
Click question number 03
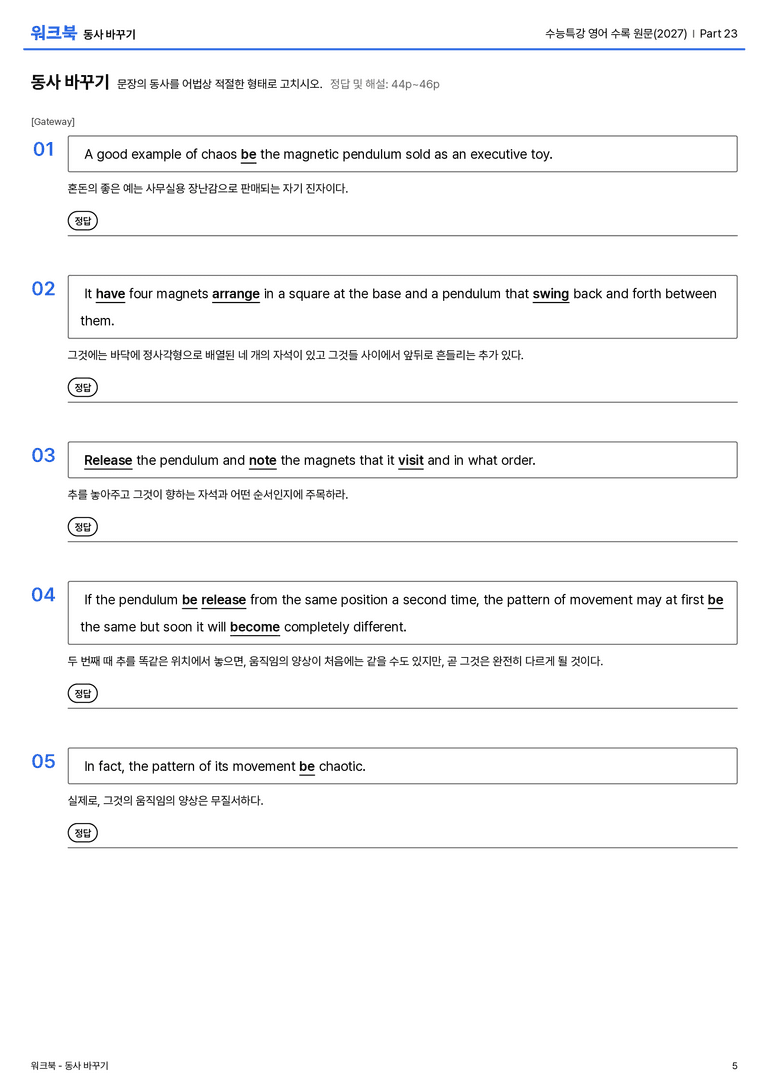44,455
